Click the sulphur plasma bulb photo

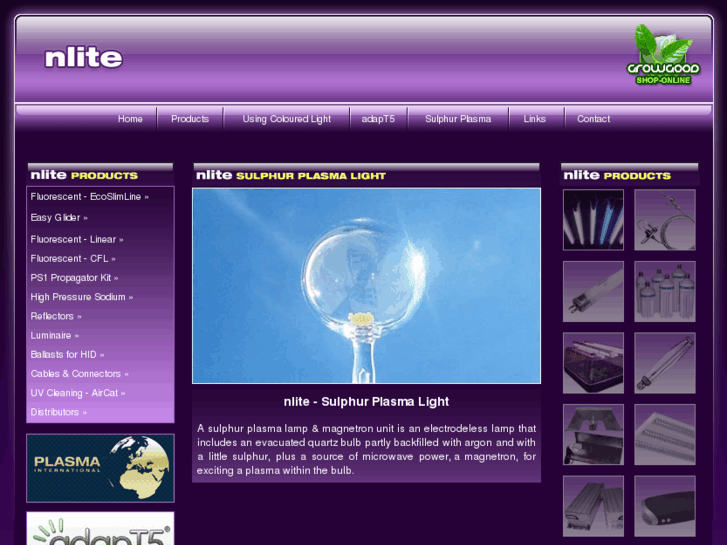click(x=366, y=286)
